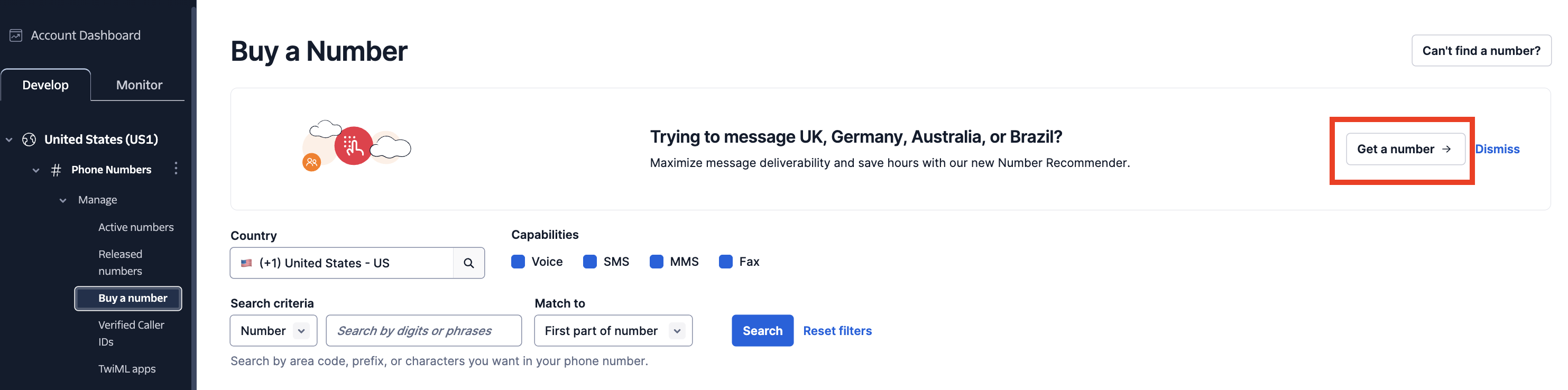Image resolution: width=1568 pixels, height=390 pixels.
Task: Toggle the SMS capability checkbox
Action: pos(590,262)
